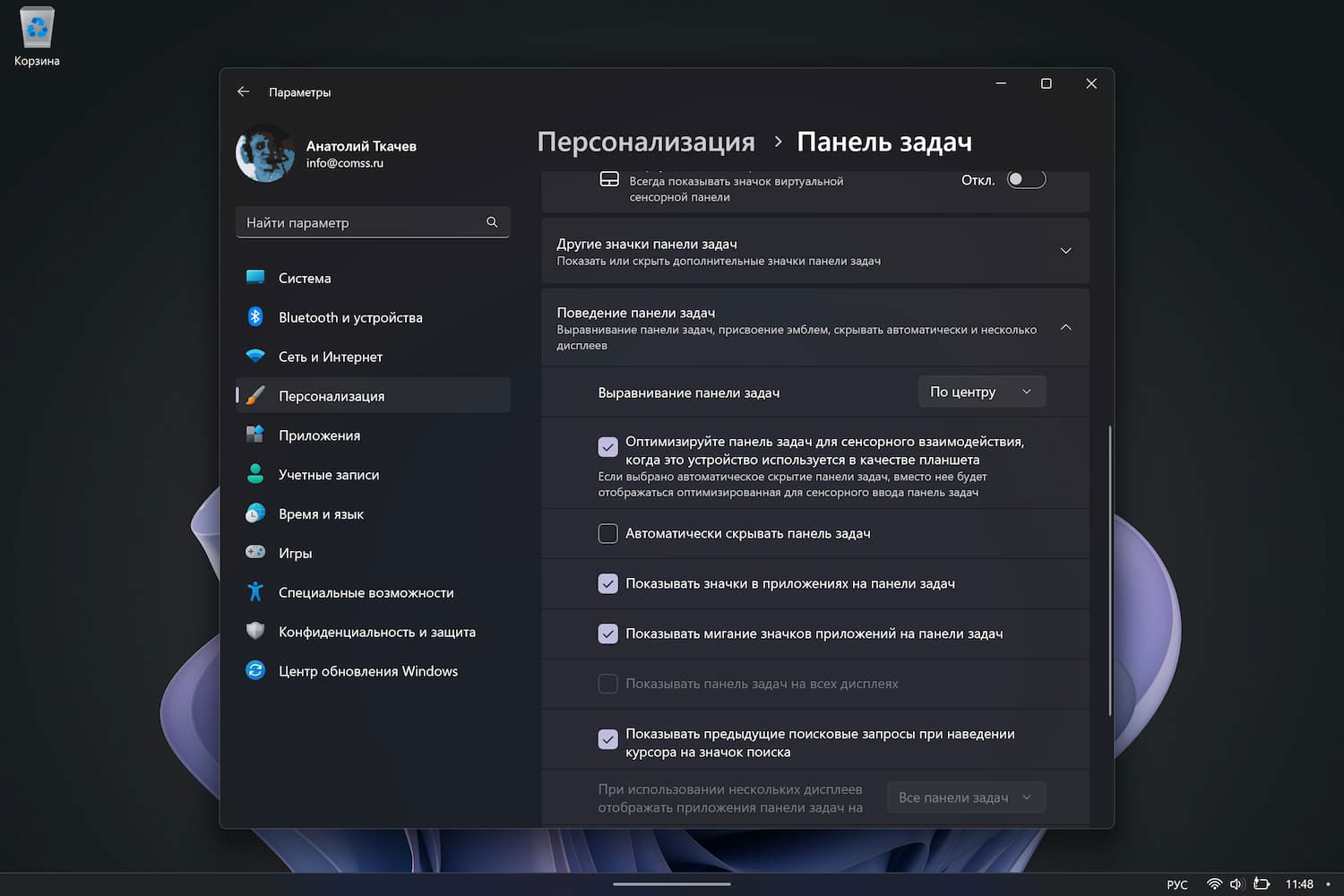This screenshot has height=896, width=1344.
Task: Maximize the Параметры window
Action: point(1046,83)
